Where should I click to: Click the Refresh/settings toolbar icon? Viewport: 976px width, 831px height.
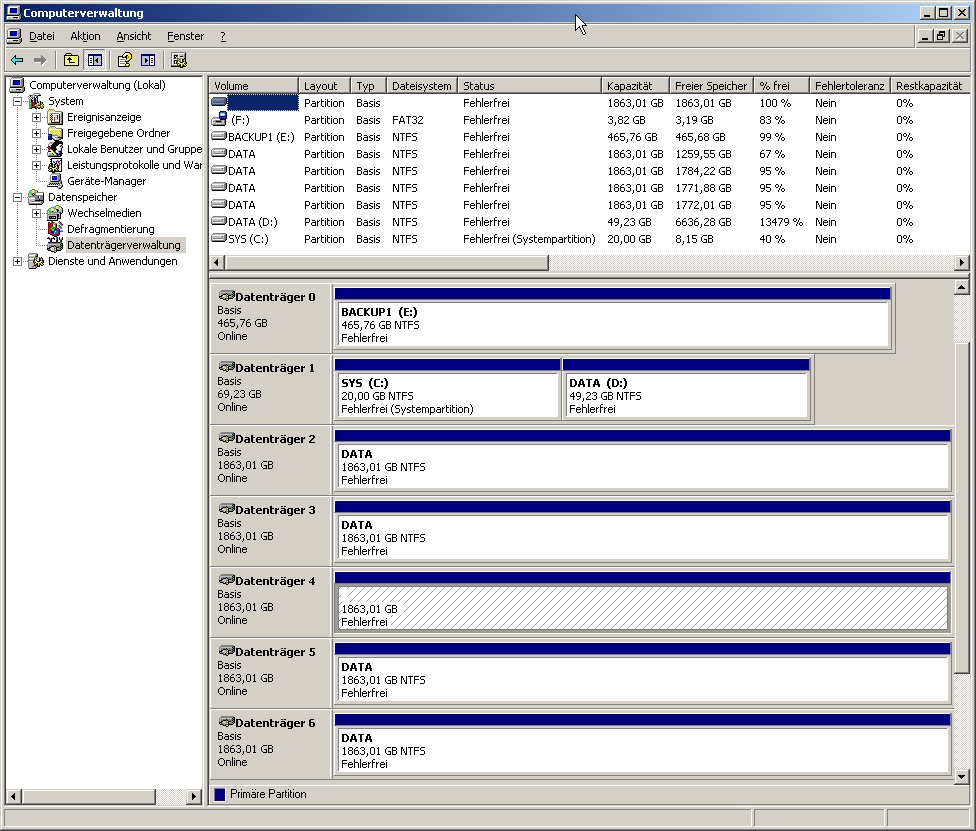[x=179, y=60]
